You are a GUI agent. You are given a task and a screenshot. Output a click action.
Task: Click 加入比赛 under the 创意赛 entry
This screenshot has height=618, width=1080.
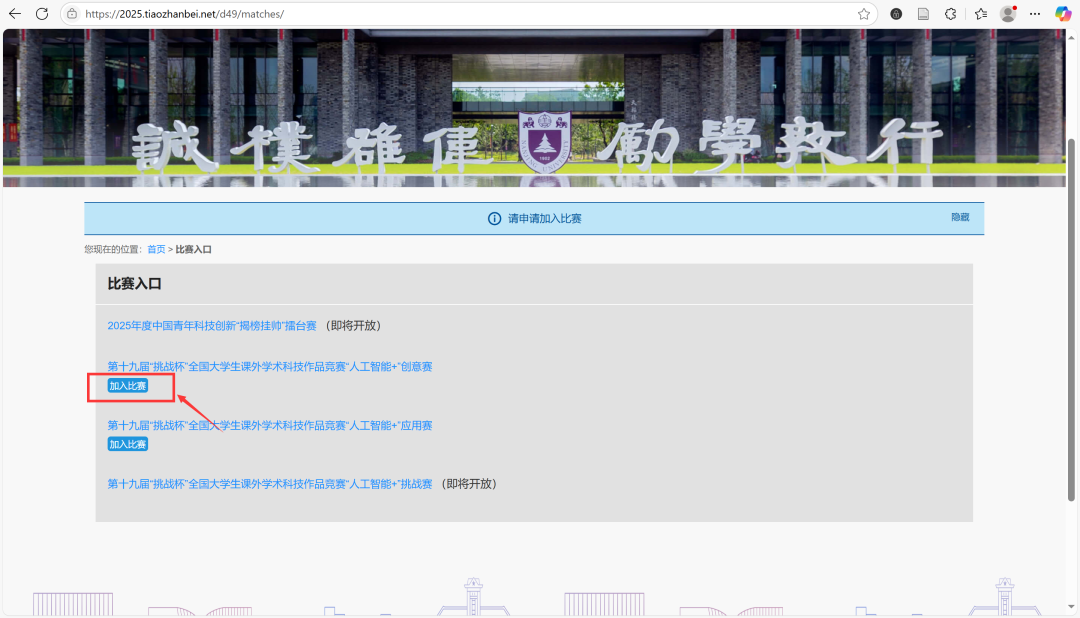tap(128, 386)
